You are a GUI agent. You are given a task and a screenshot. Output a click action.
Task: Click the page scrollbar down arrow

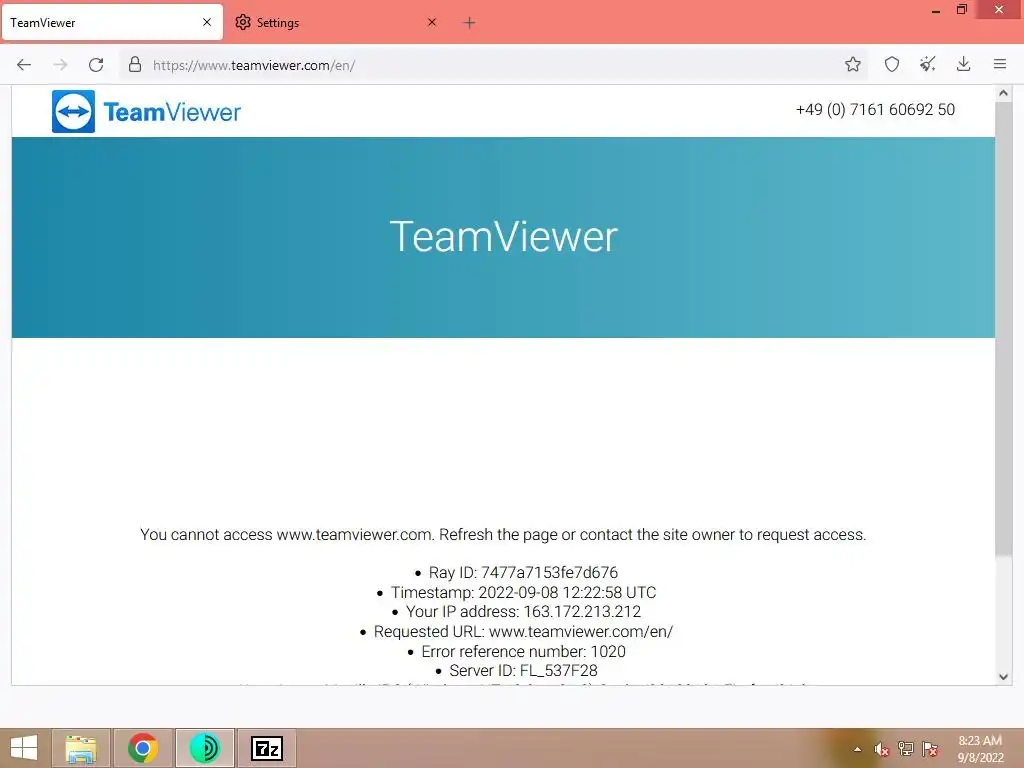coord(1003,677)
